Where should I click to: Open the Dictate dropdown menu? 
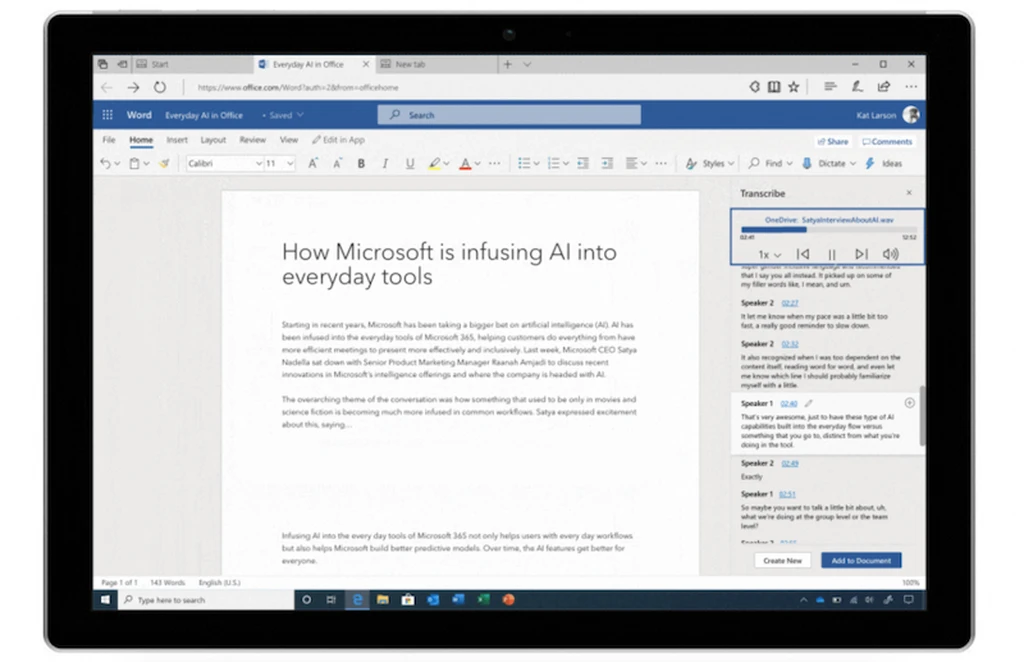(852, 164)
